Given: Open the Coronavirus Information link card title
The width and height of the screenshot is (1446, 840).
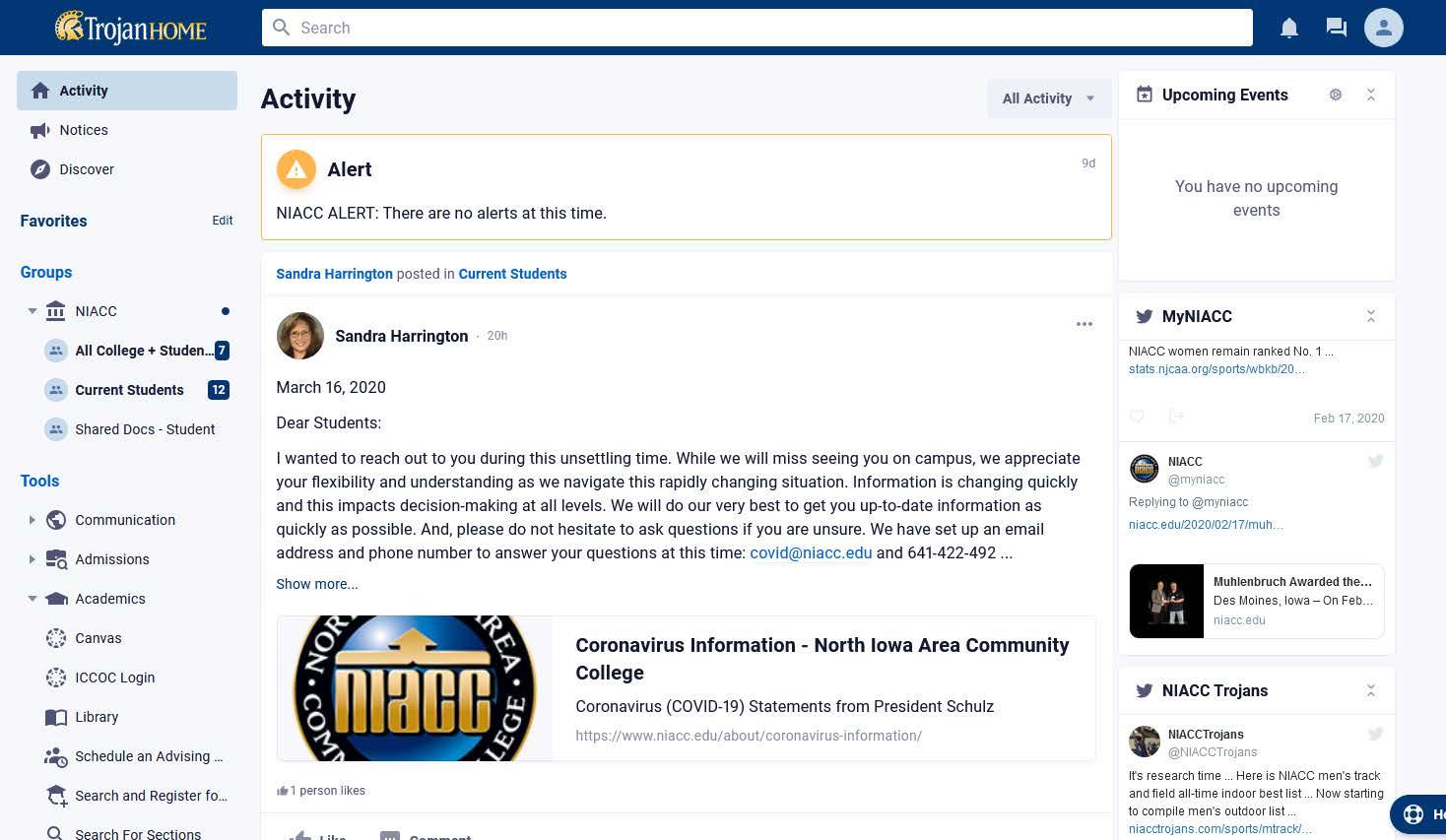Looking at the screenshot, I should [x=822, y=659].
